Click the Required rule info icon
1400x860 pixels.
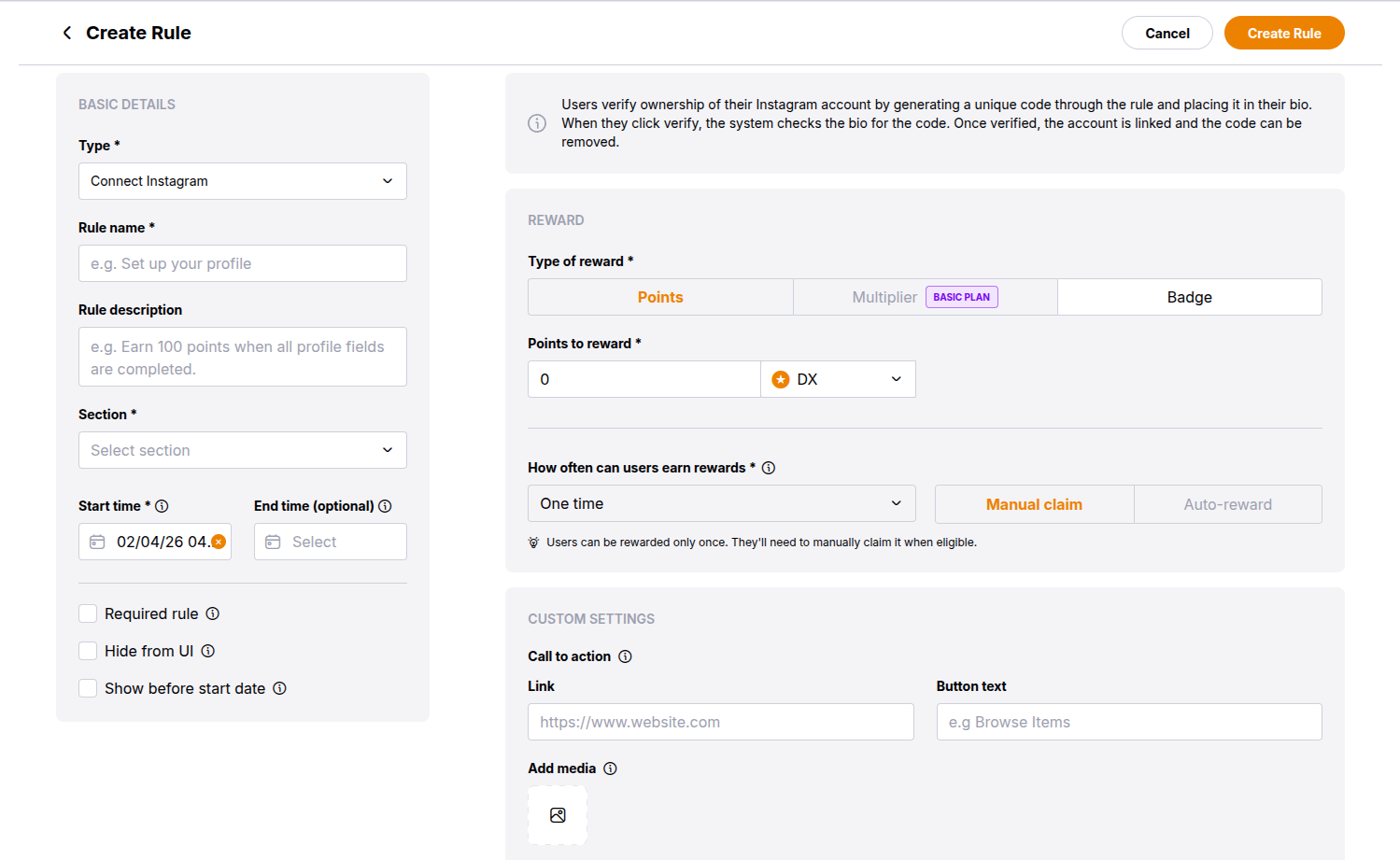(213, 613)
